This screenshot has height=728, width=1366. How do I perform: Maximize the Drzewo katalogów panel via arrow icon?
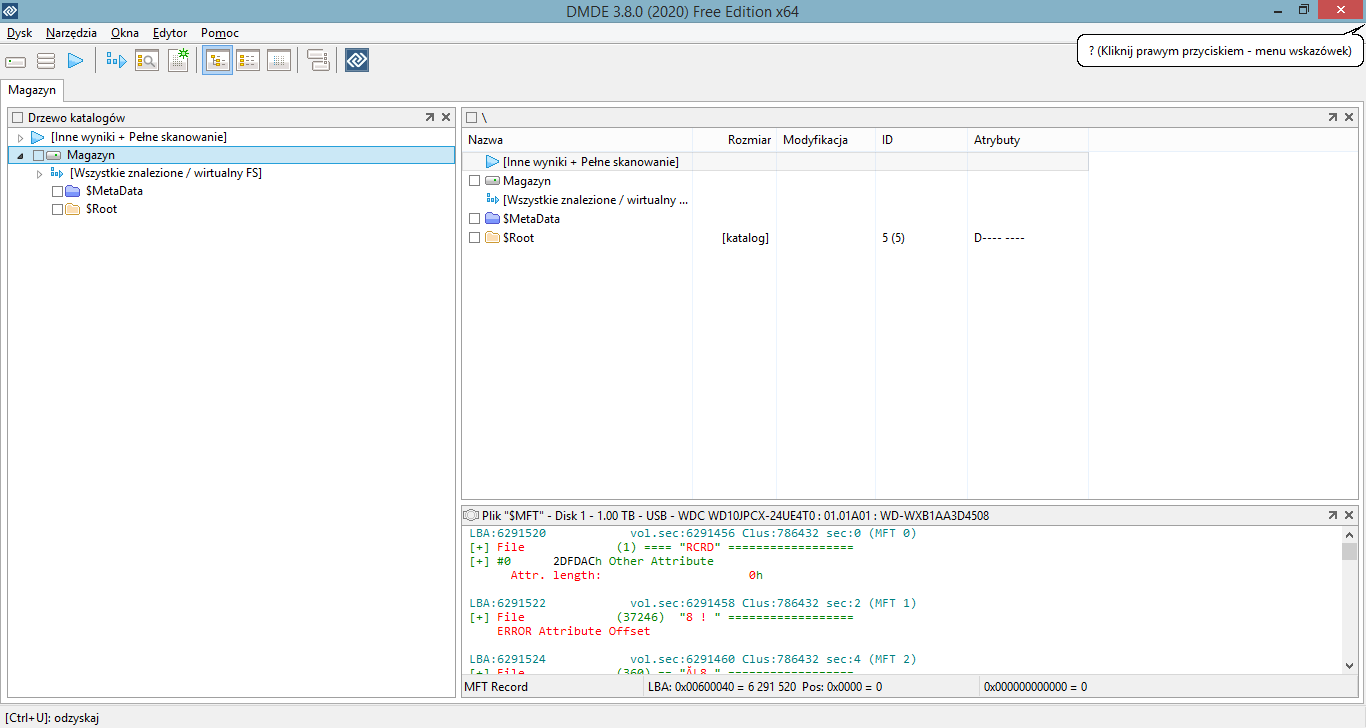coord(429,117)
